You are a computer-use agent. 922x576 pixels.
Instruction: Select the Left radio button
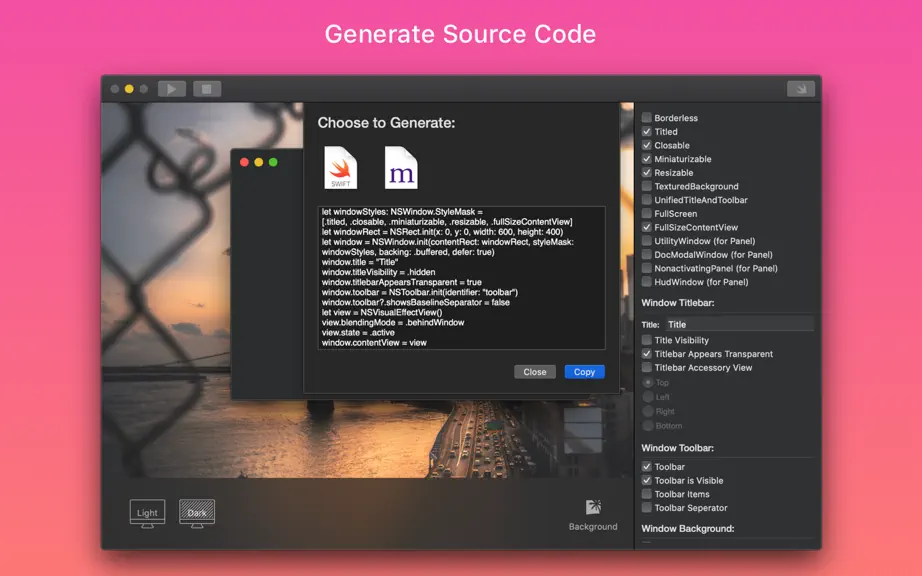coord(648,397)
